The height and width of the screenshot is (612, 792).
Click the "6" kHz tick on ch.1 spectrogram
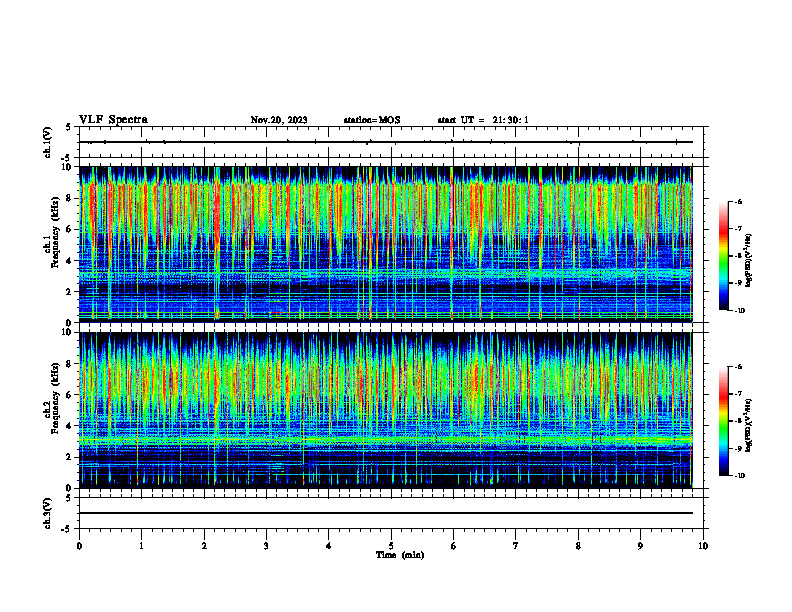click(70, 230)
